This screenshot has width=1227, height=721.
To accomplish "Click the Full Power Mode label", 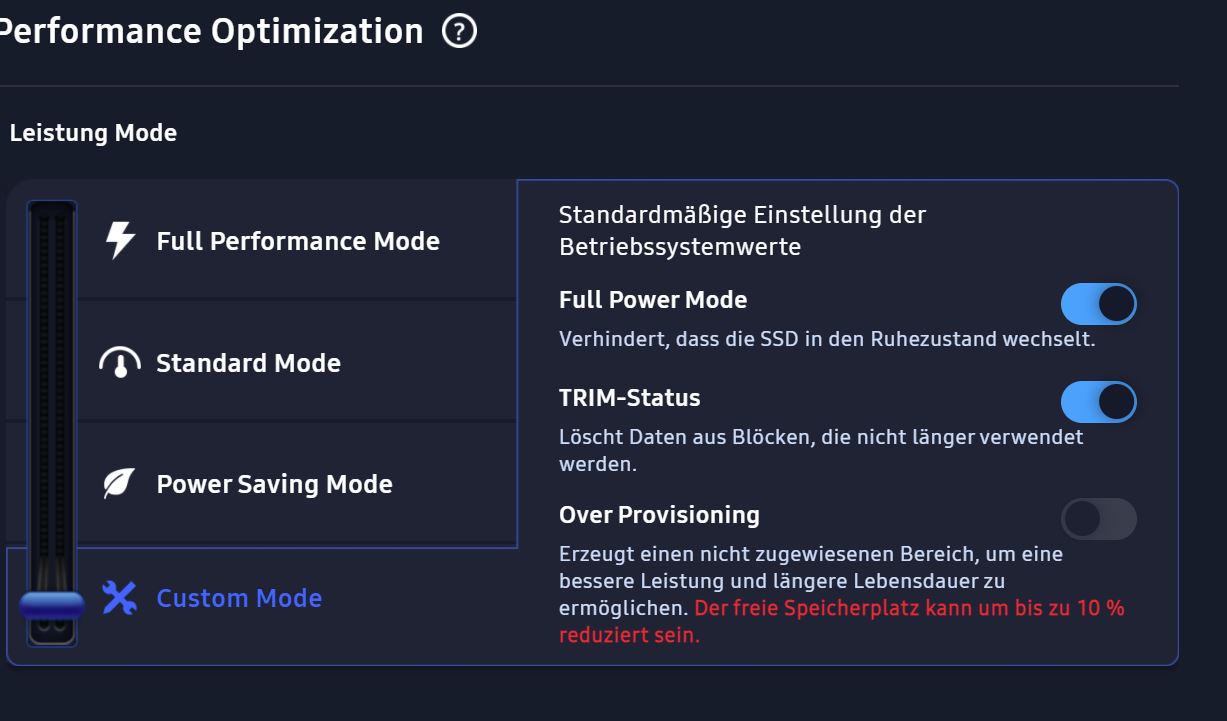I will tap(652, 299).
